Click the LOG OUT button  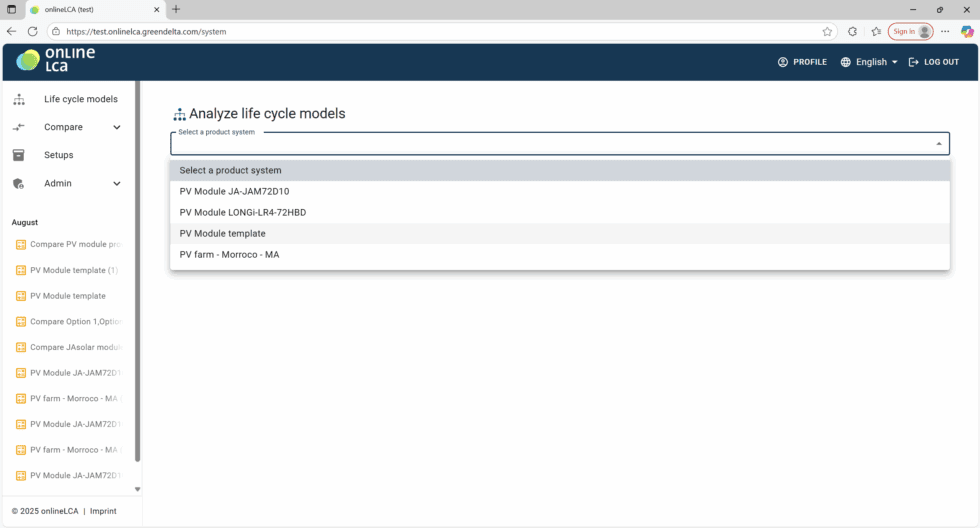(x=933, y=62)
